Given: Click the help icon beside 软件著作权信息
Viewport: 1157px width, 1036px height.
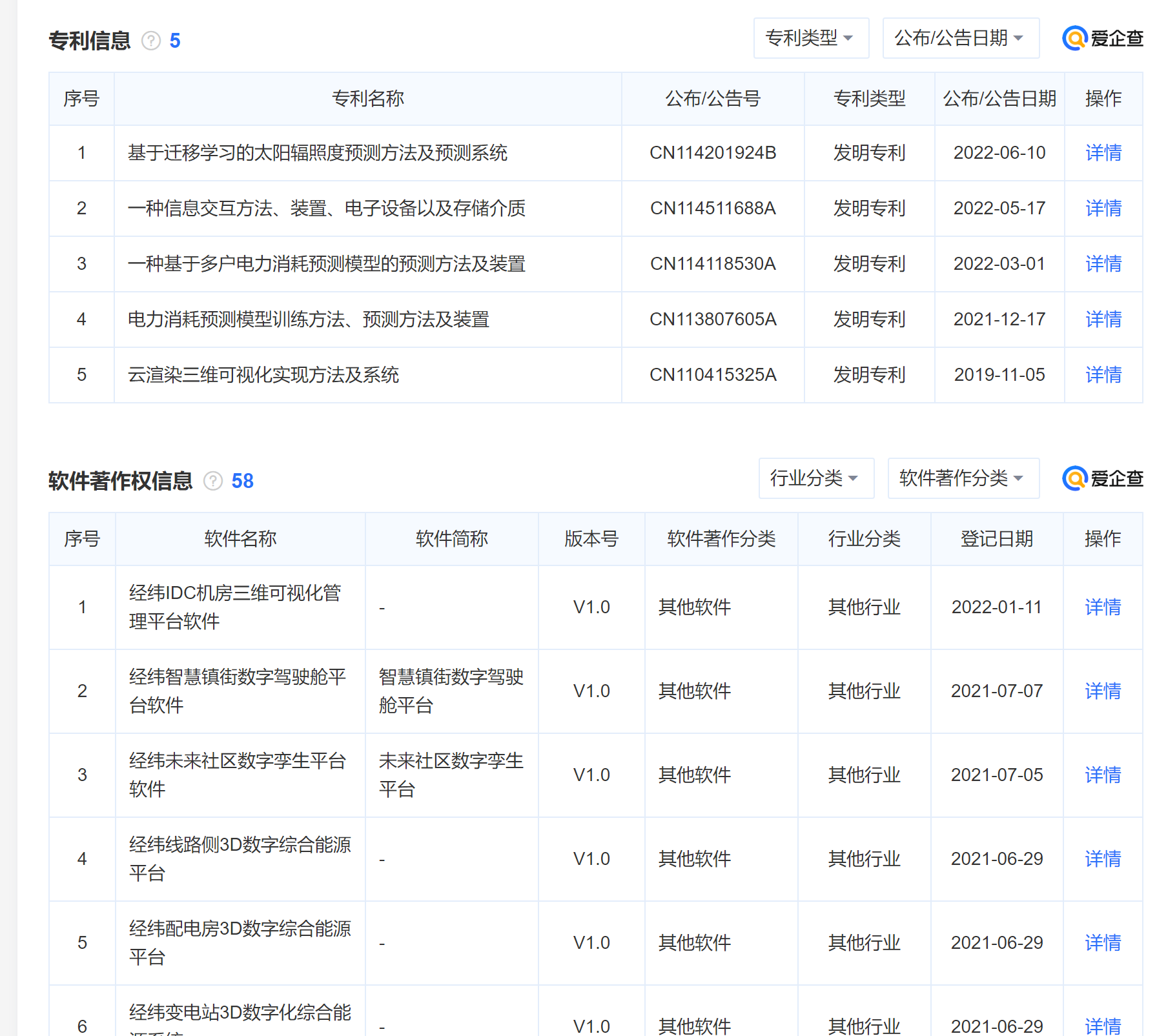Looking at the screenshot, I should click(213, 481).
